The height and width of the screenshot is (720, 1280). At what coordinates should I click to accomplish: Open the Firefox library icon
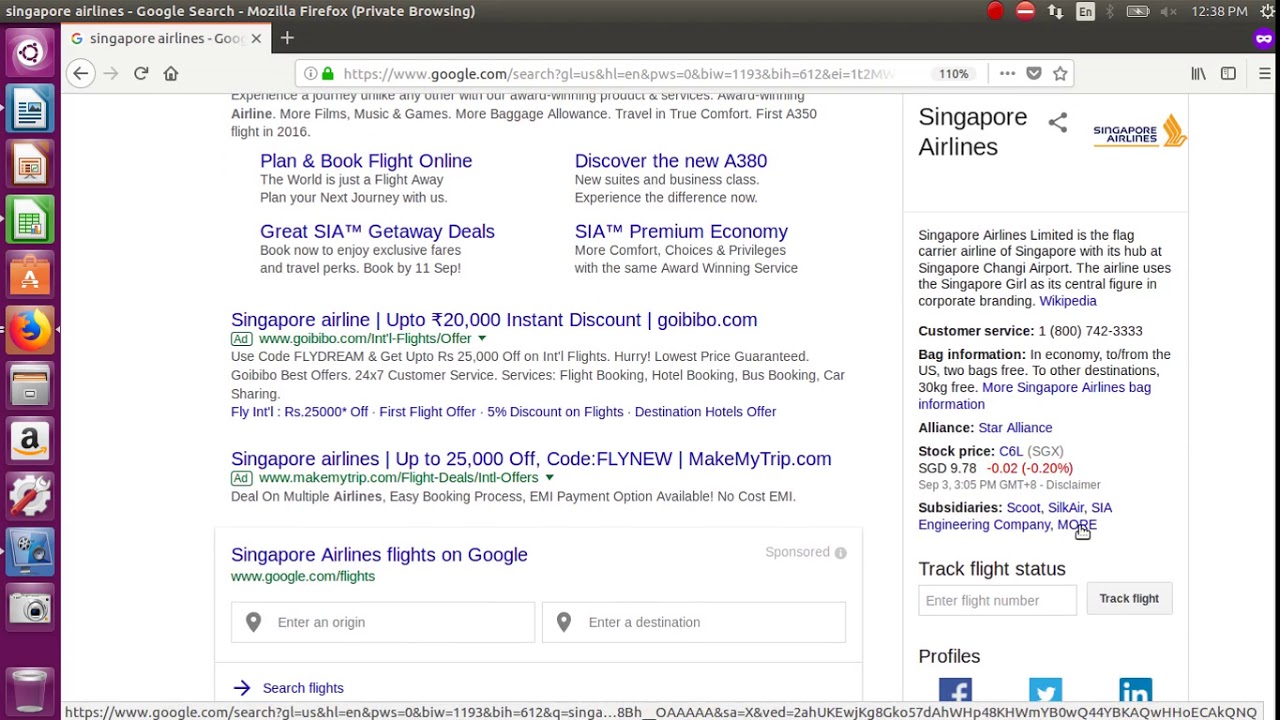(x=1198, y=73)
